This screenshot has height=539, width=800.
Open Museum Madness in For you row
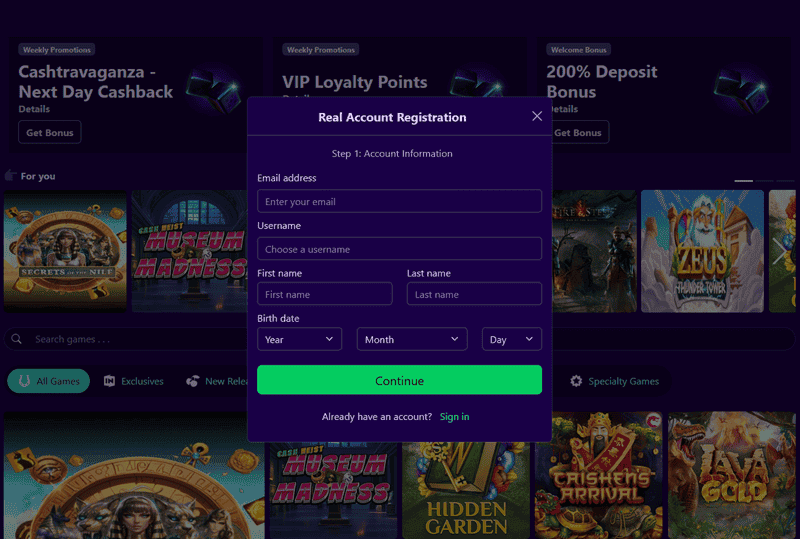pyautogui.click(x=189, y=251)
